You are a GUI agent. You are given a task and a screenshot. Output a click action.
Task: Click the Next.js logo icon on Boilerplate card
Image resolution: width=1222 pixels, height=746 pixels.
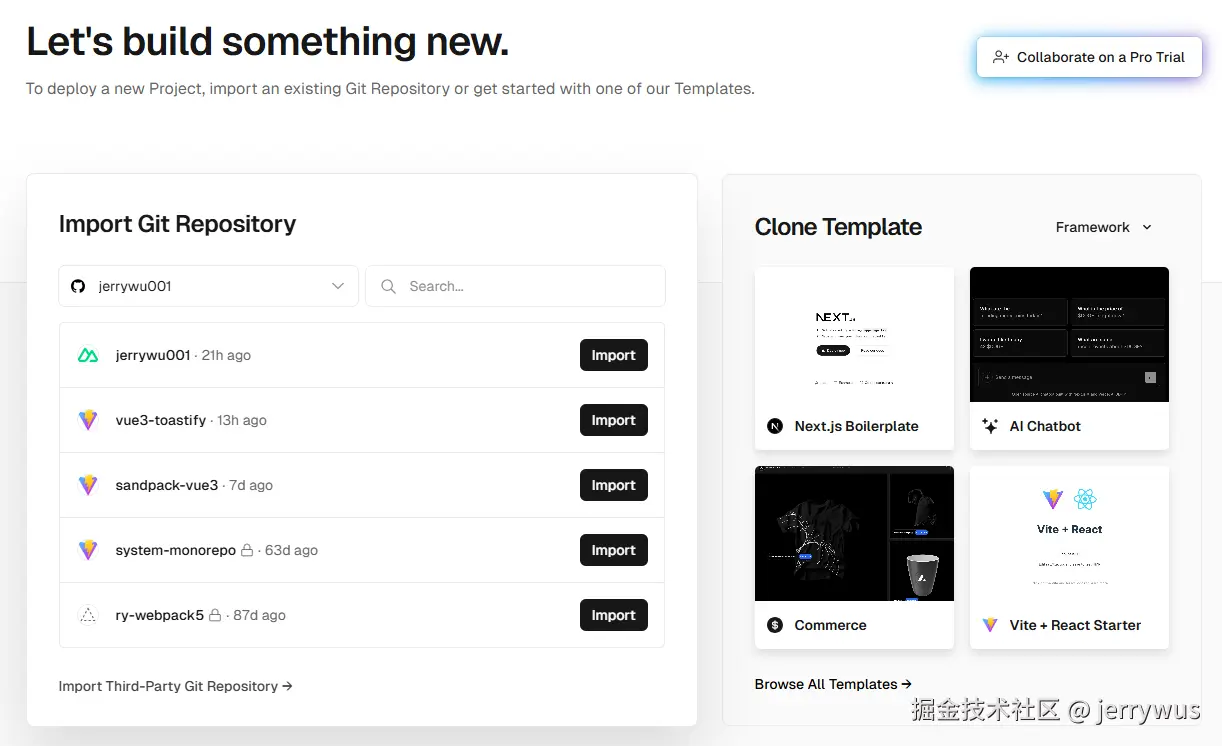(x=775, y=426)
